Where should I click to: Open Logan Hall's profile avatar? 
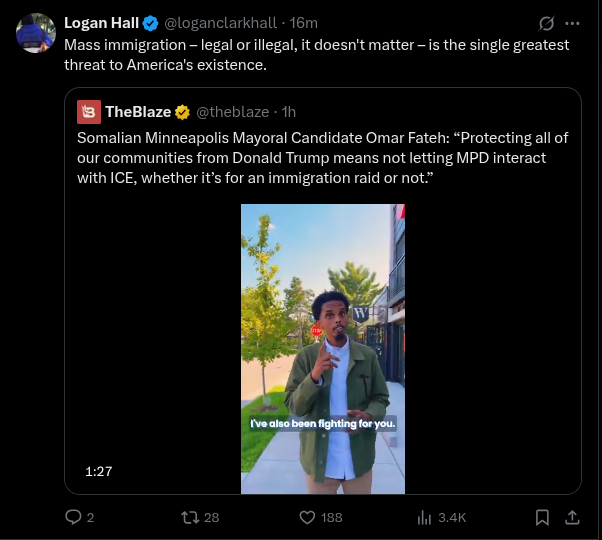point(36,33)
